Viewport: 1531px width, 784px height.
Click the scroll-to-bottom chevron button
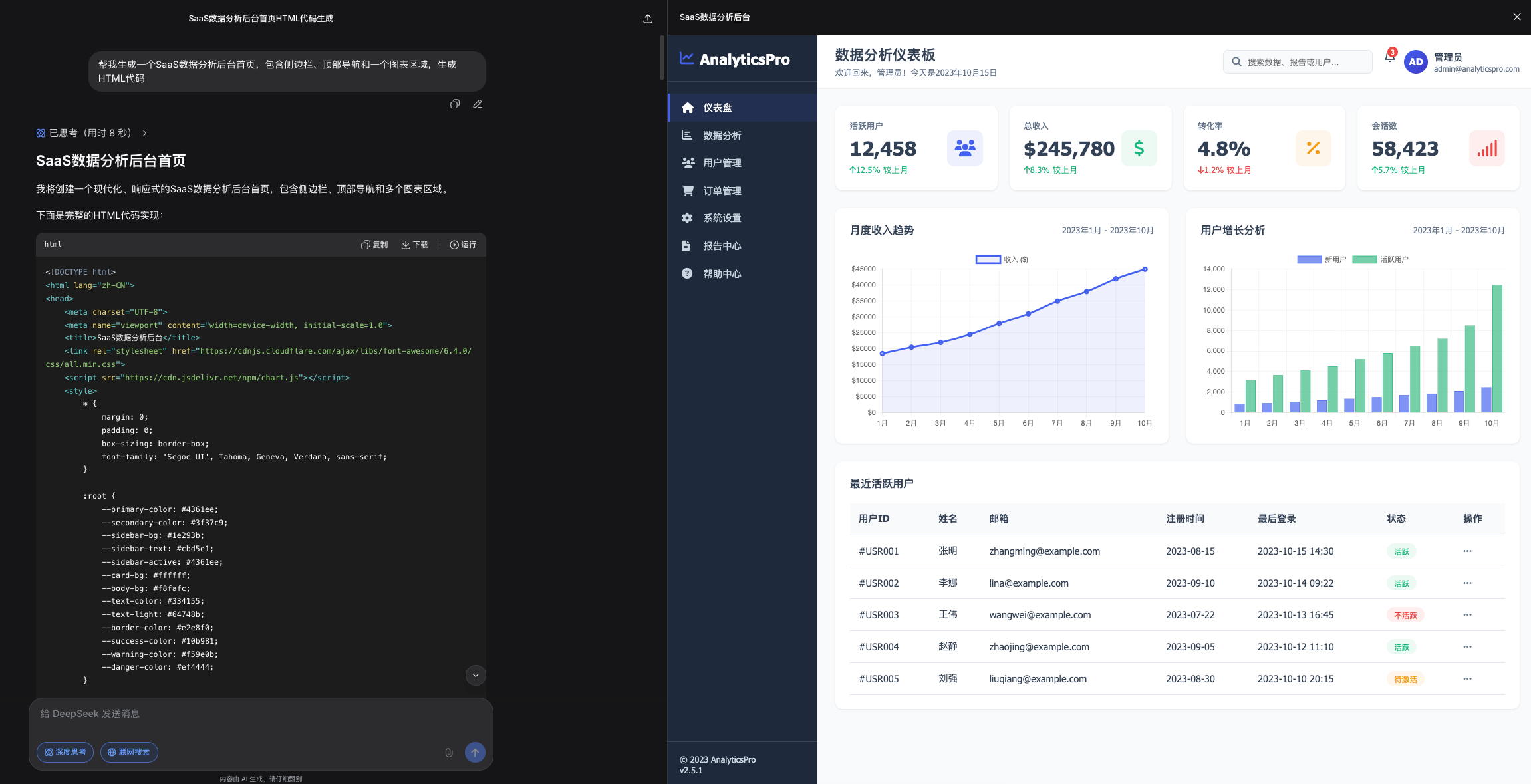point(476,675)
